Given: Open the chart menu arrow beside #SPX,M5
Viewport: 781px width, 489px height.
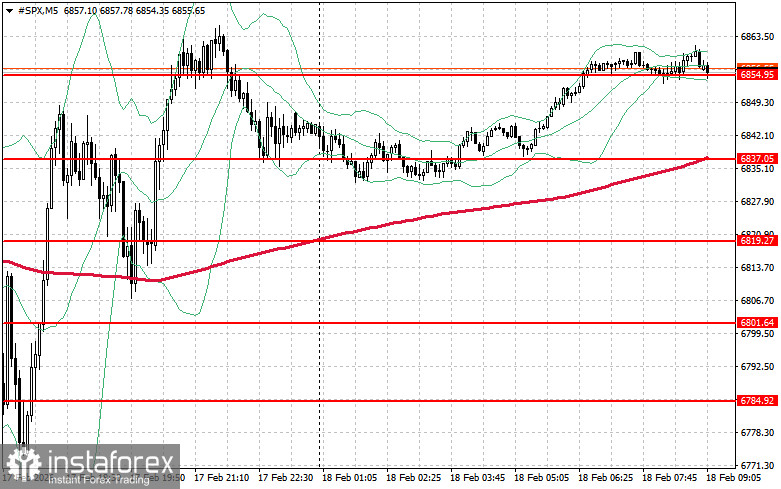Looking at the screenshot, I should click(x=9, y=11).
